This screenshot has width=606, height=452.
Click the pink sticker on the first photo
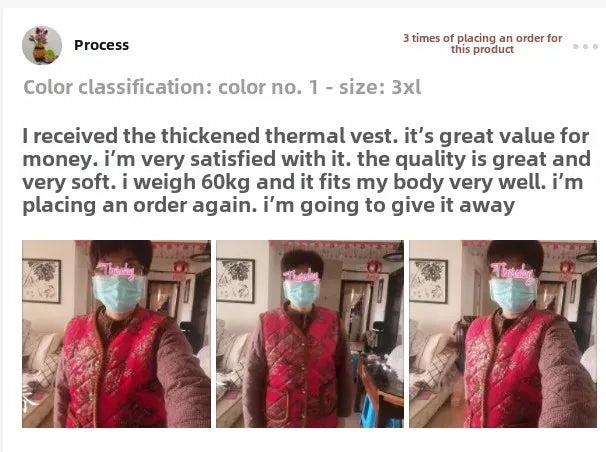(x=116, y=270)
